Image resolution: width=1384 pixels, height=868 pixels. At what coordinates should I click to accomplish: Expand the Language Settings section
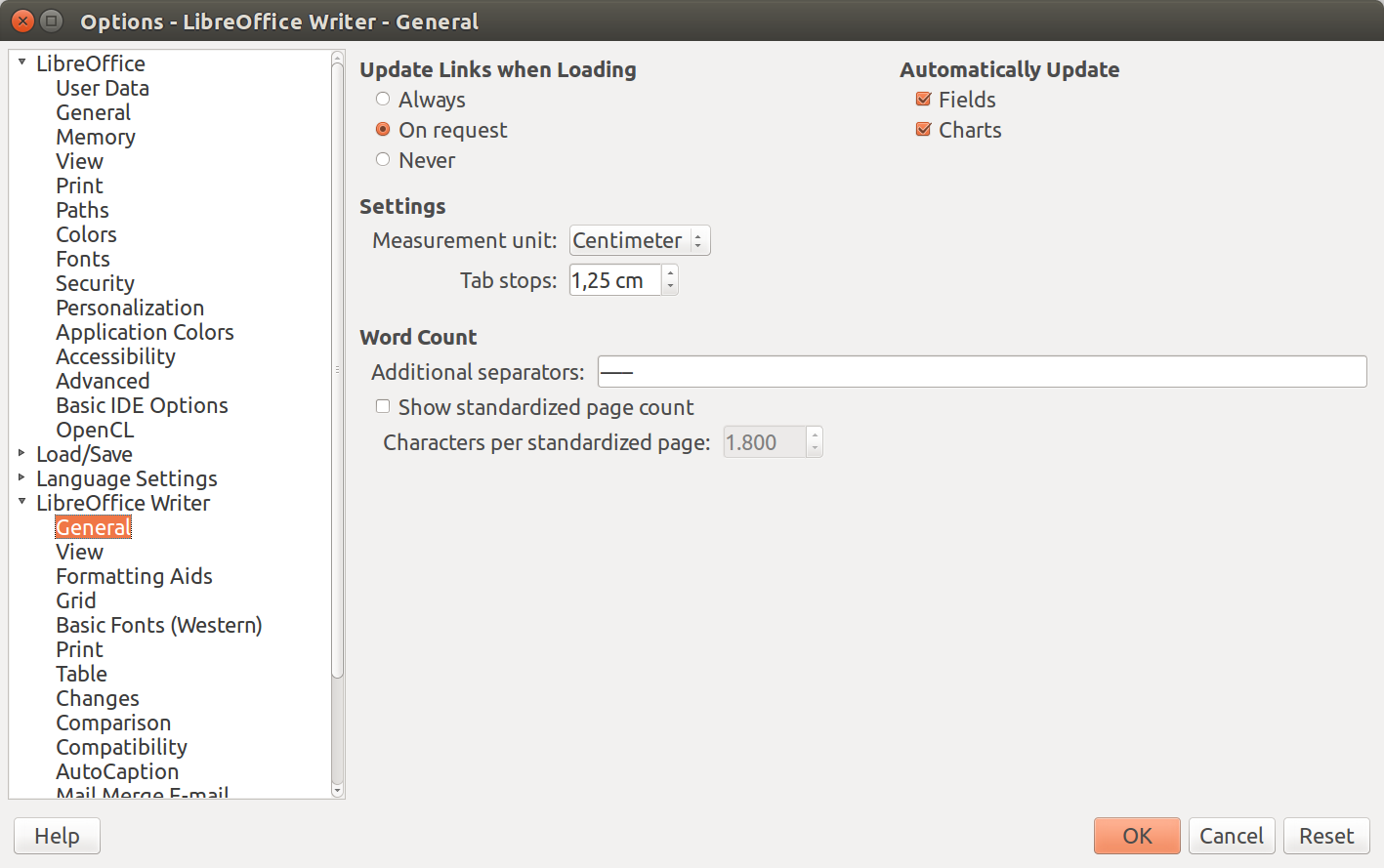click(x=21, y=478)
